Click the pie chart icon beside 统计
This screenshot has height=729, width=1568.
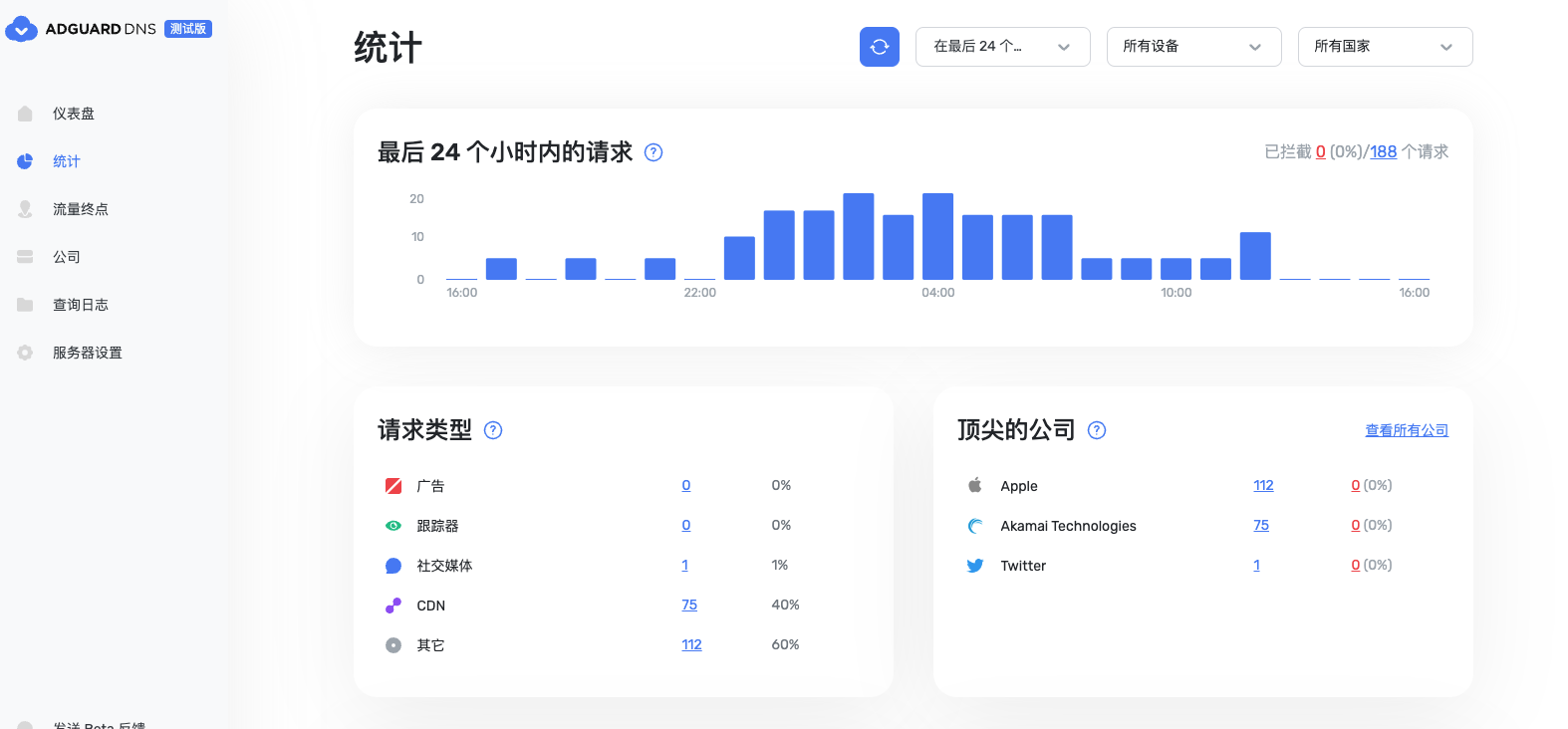[25, 161]
